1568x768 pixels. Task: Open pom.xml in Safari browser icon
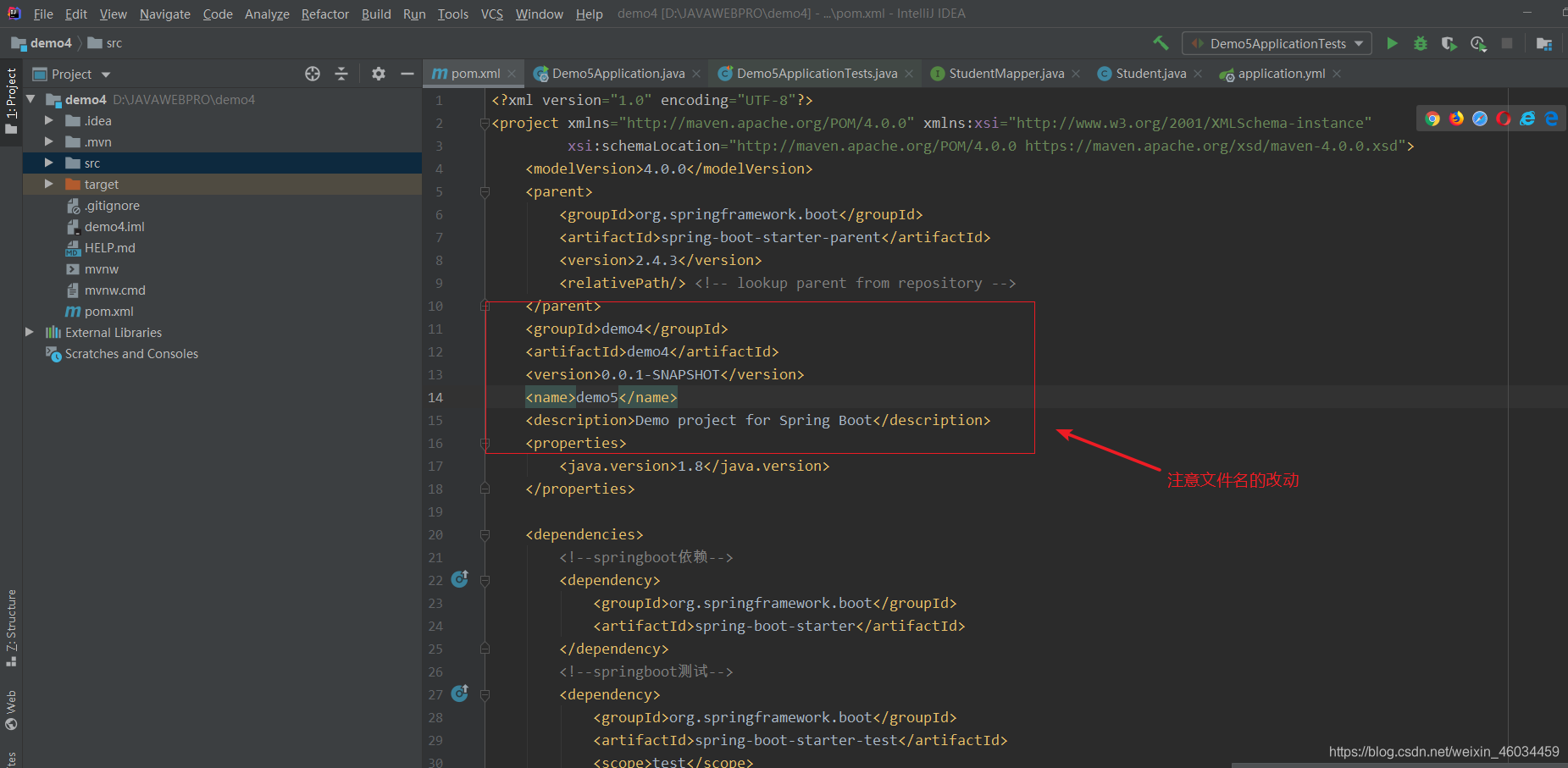(1480, 119)
